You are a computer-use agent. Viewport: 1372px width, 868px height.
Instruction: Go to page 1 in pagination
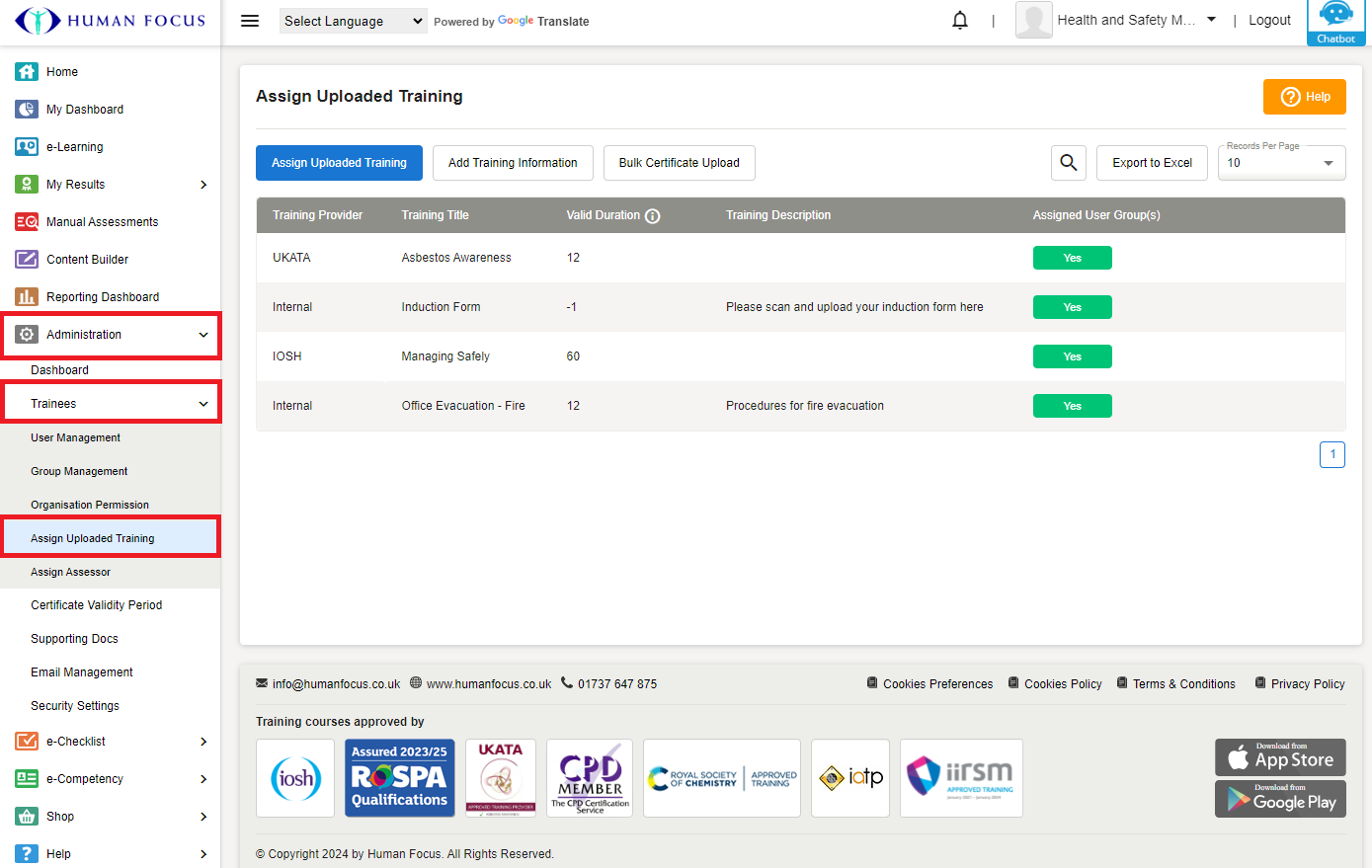(x=1332, y=454)
